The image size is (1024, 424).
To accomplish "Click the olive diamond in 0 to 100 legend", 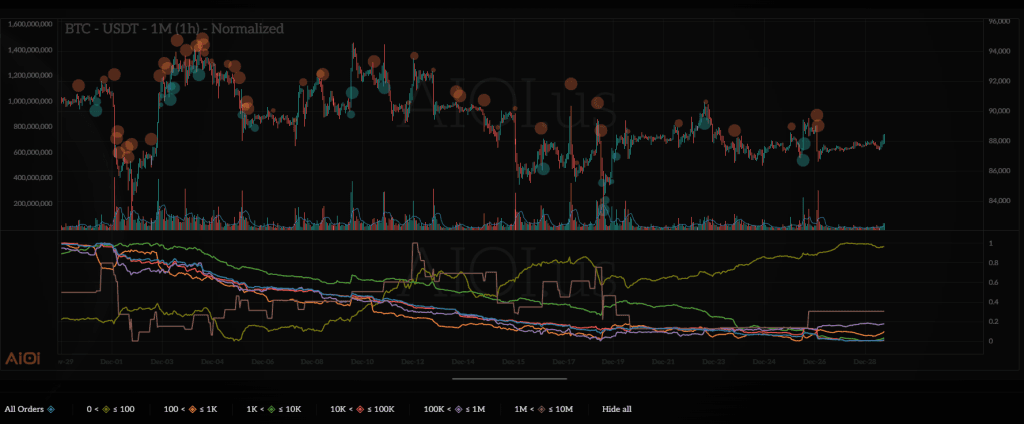I will [106, 408].
